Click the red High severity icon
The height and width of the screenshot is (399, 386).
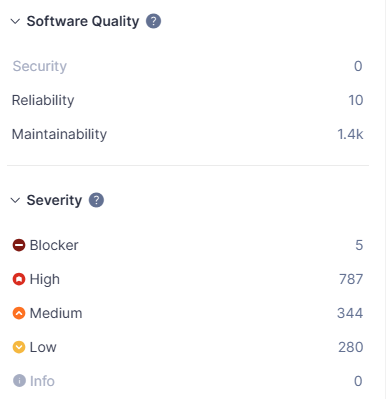19,279
